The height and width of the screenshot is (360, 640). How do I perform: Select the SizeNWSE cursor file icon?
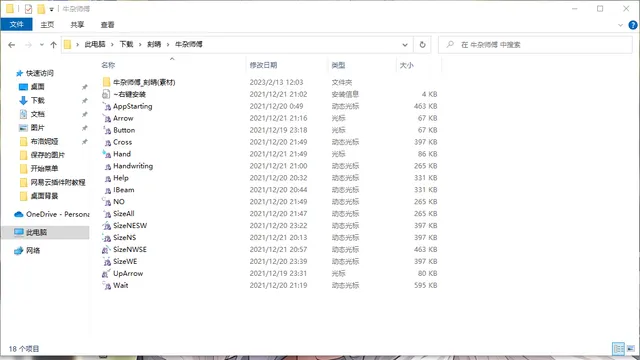107,250
